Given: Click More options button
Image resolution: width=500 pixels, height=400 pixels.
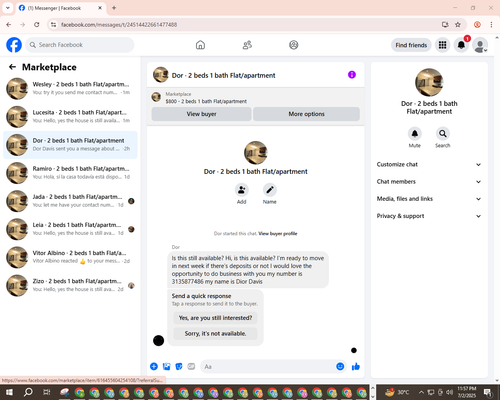Looking at the screenshot, I should click(306, 114).
